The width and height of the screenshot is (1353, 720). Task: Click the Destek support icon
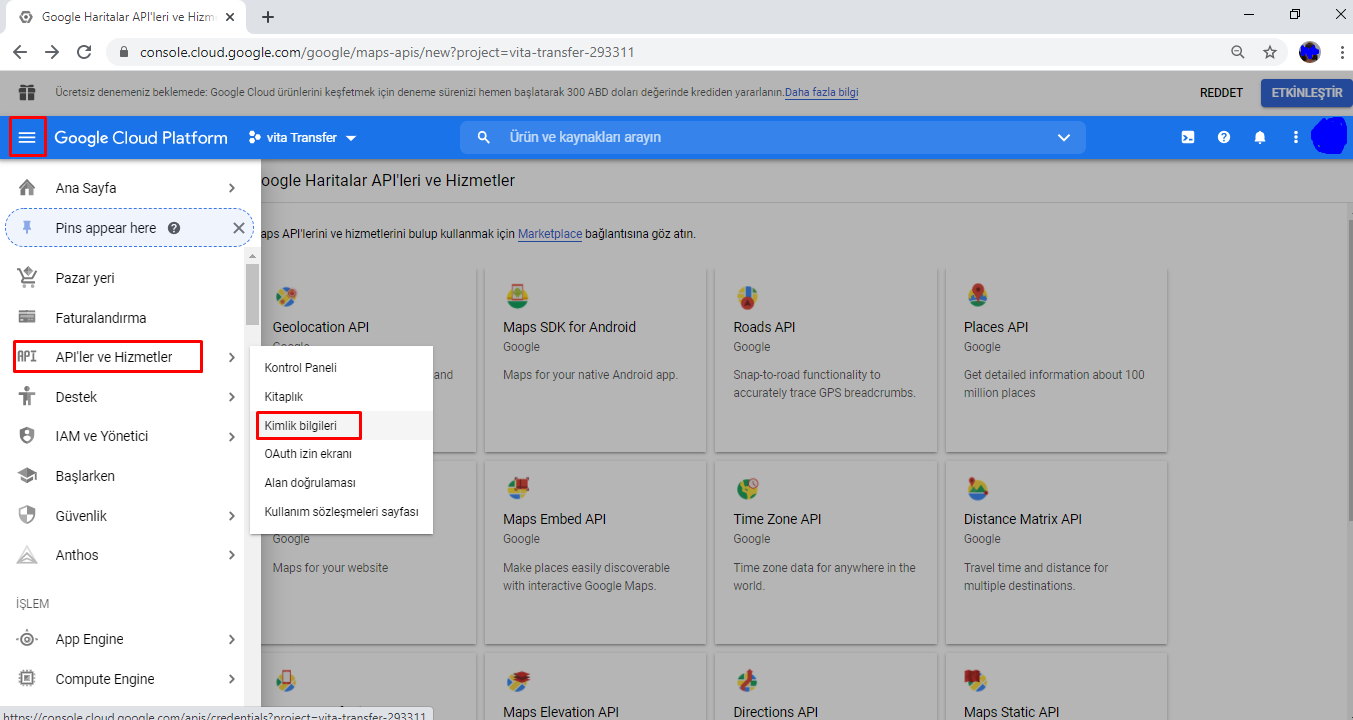point(27,397)
